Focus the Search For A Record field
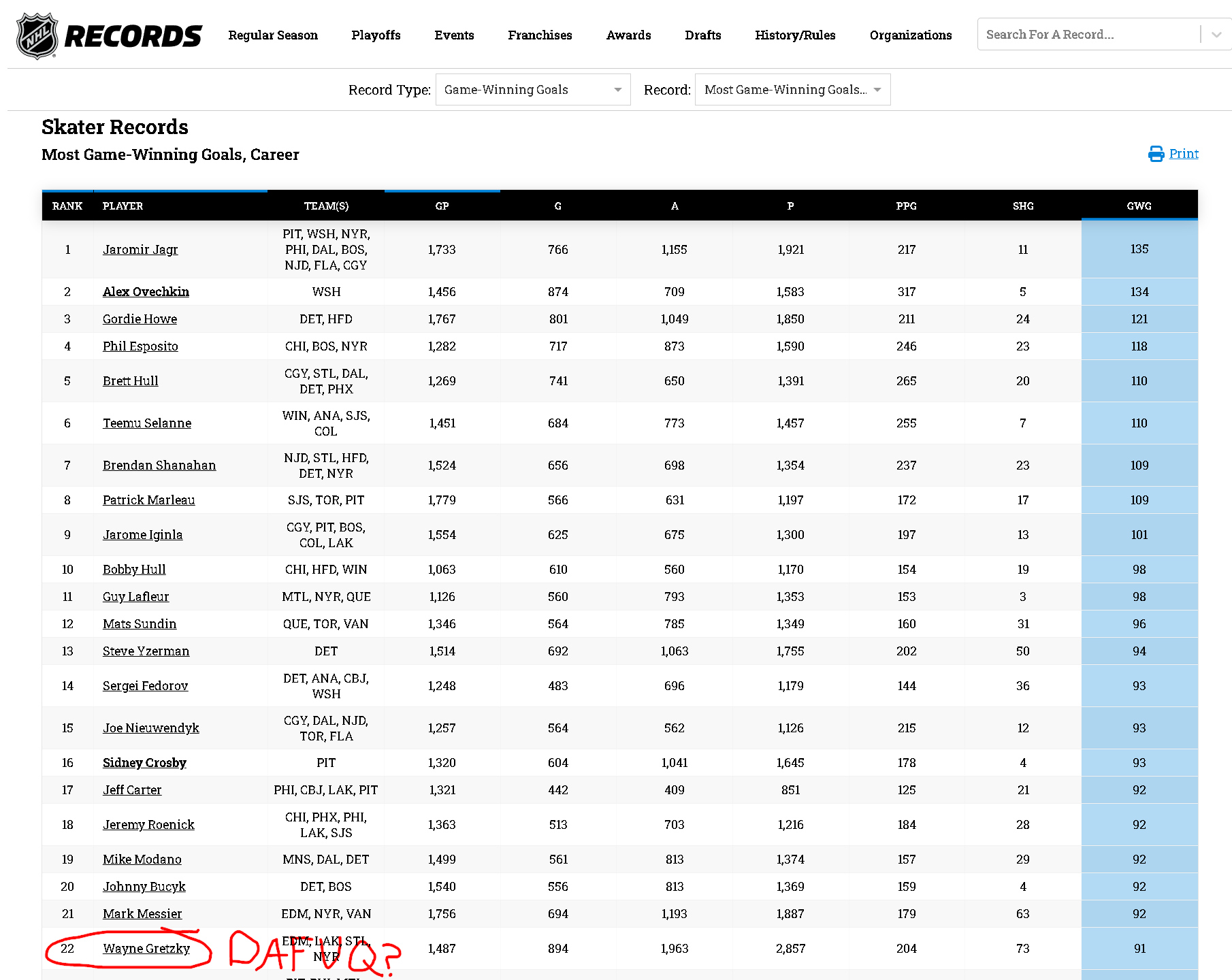This screenshot has height=980, width=1232. pyautogui.click(x=1088, y=35)
